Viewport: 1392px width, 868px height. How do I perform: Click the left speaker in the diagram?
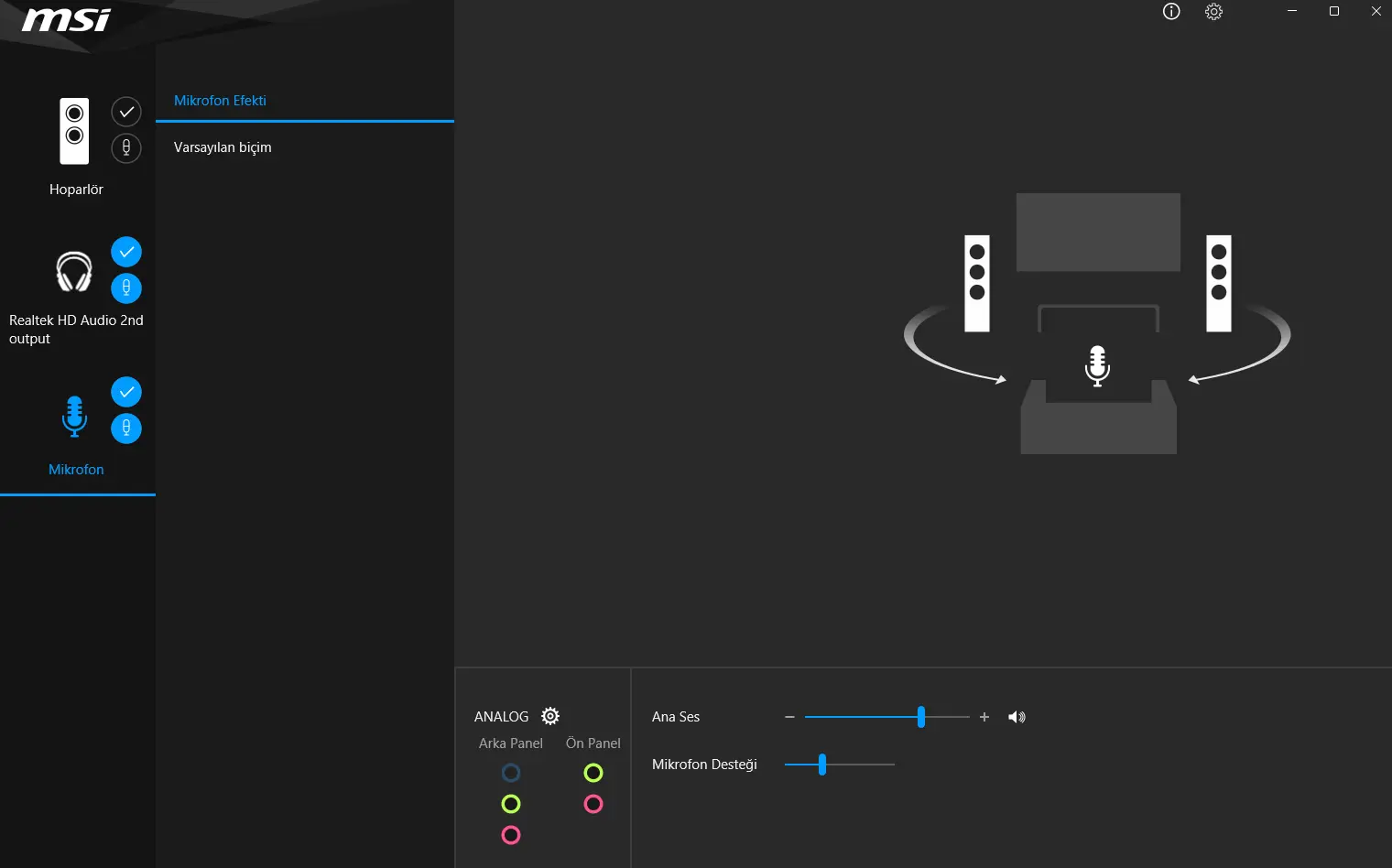(977, 283)
